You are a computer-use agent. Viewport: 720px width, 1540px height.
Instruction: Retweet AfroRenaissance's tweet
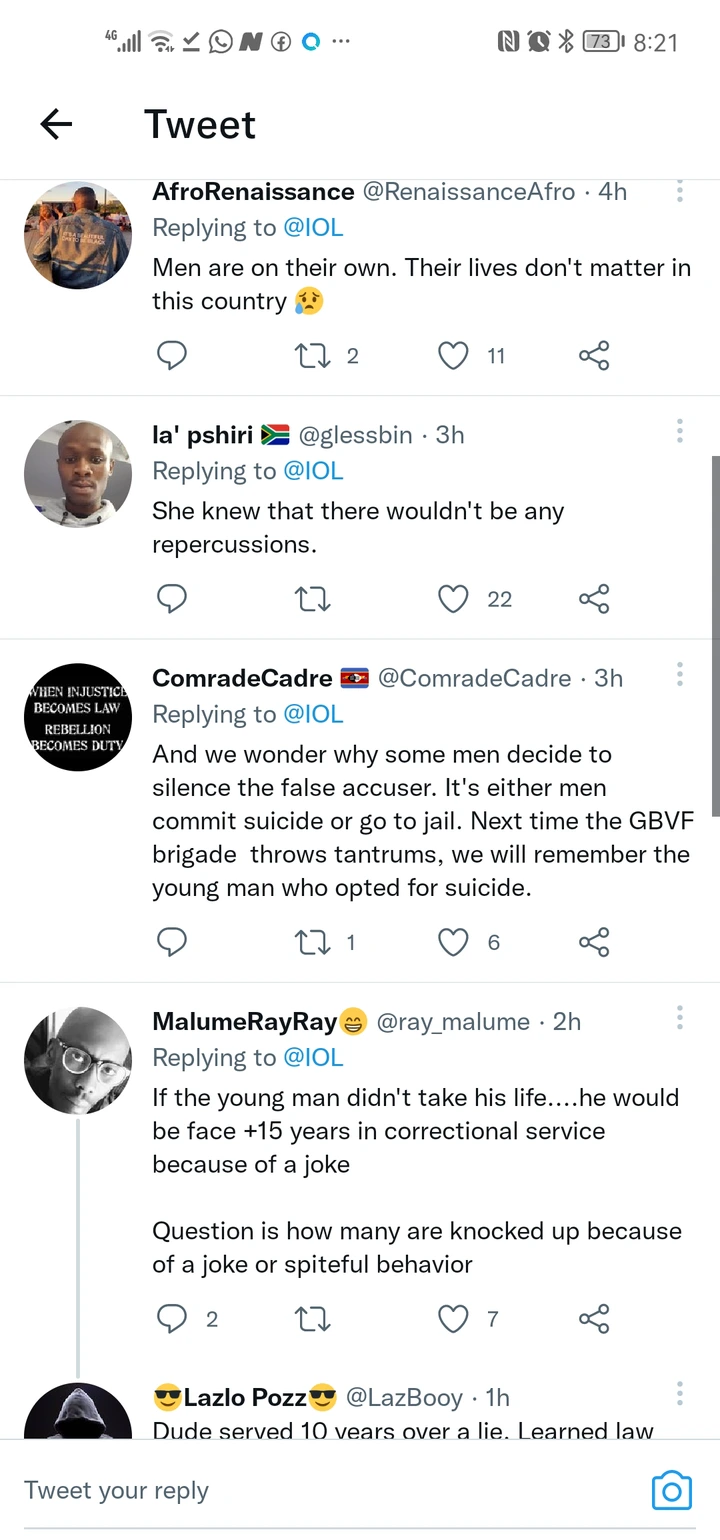[x=313, y=355]
